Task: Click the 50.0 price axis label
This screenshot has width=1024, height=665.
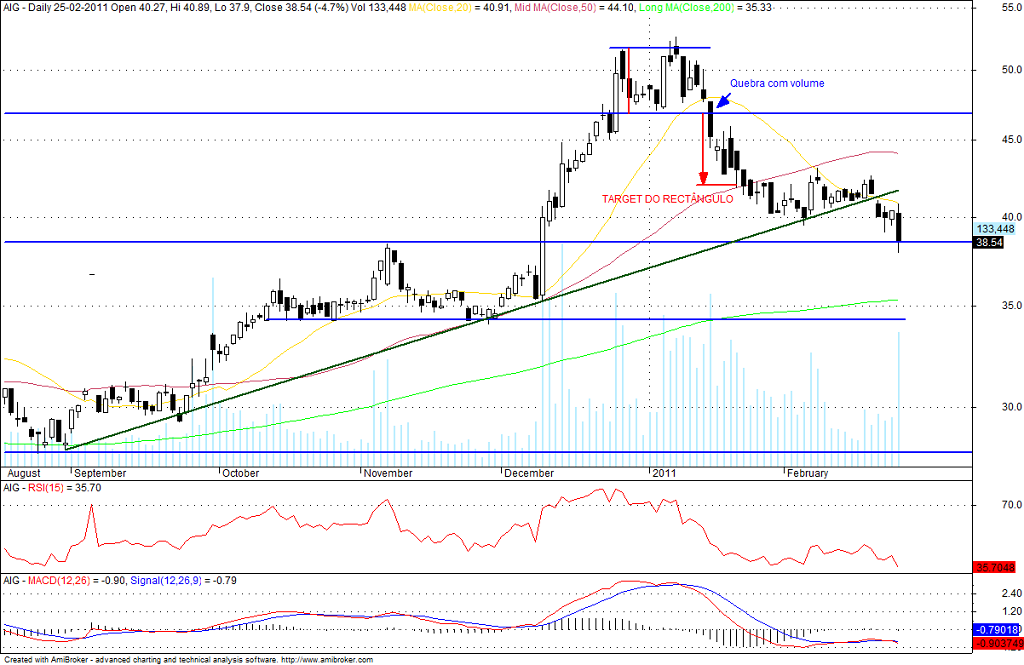Action: point(1011,70)
